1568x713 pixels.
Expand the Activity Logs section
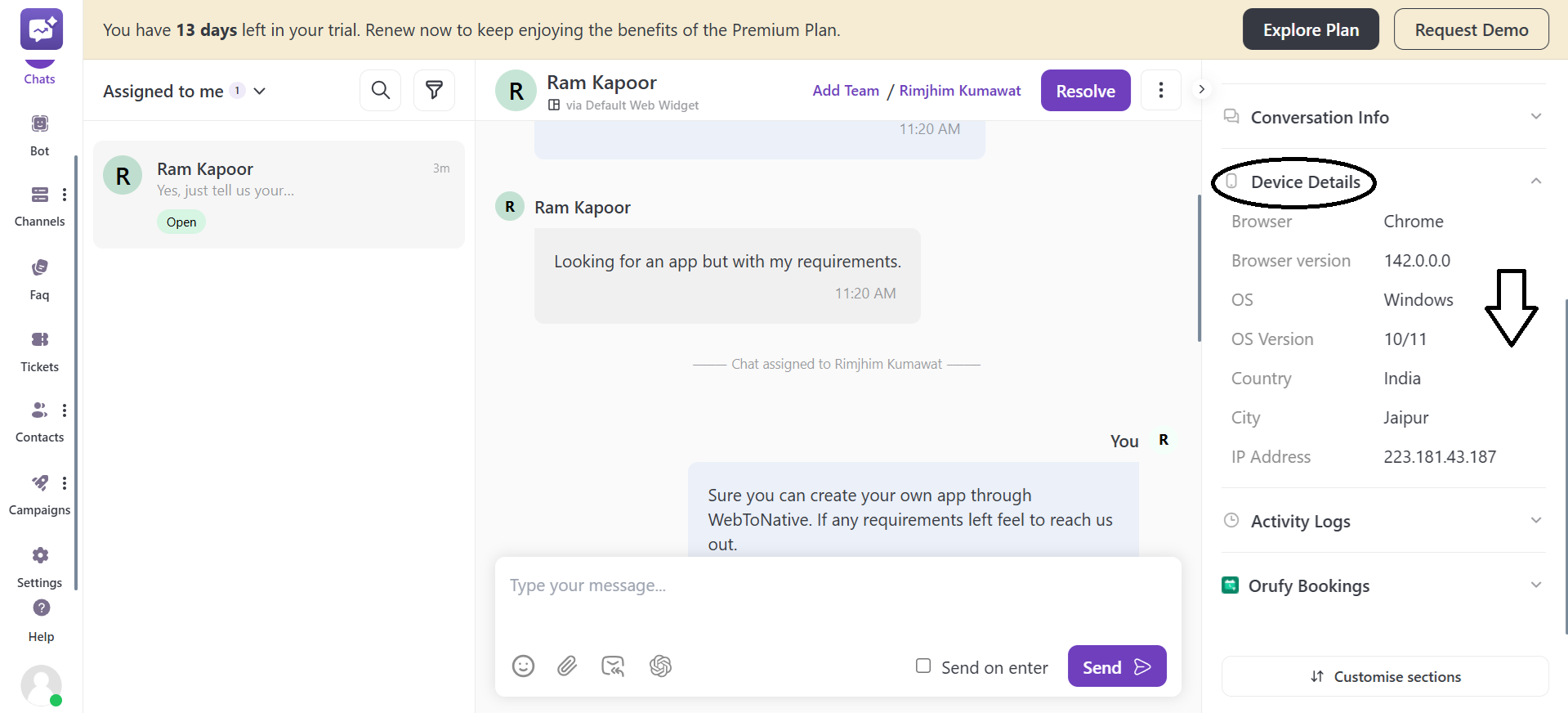(x=1535, y=521)
